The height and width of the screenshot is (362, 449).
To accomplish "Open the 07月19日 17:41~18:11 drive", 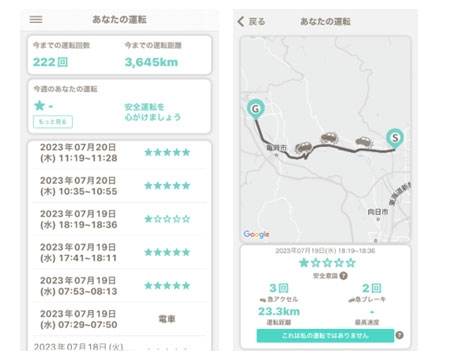I will point(119,253).
